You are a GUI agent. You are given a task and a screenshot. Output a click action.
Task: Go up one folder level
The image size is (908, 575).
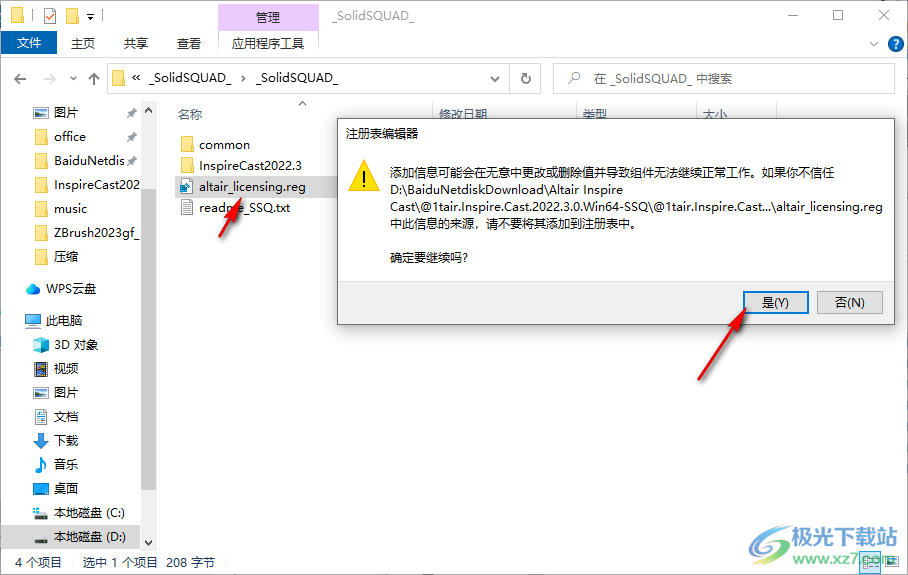point(94,79)
